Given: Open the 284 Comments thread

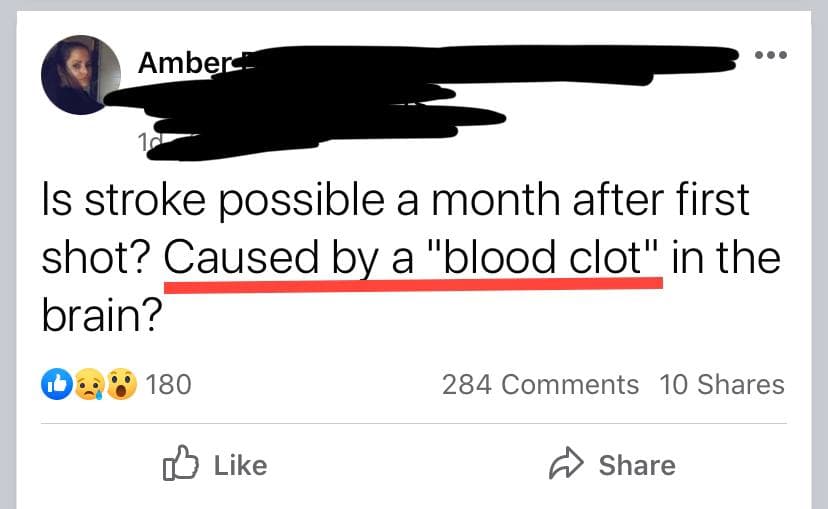Looking at the screenshot, I should click(x=540, y=384).
